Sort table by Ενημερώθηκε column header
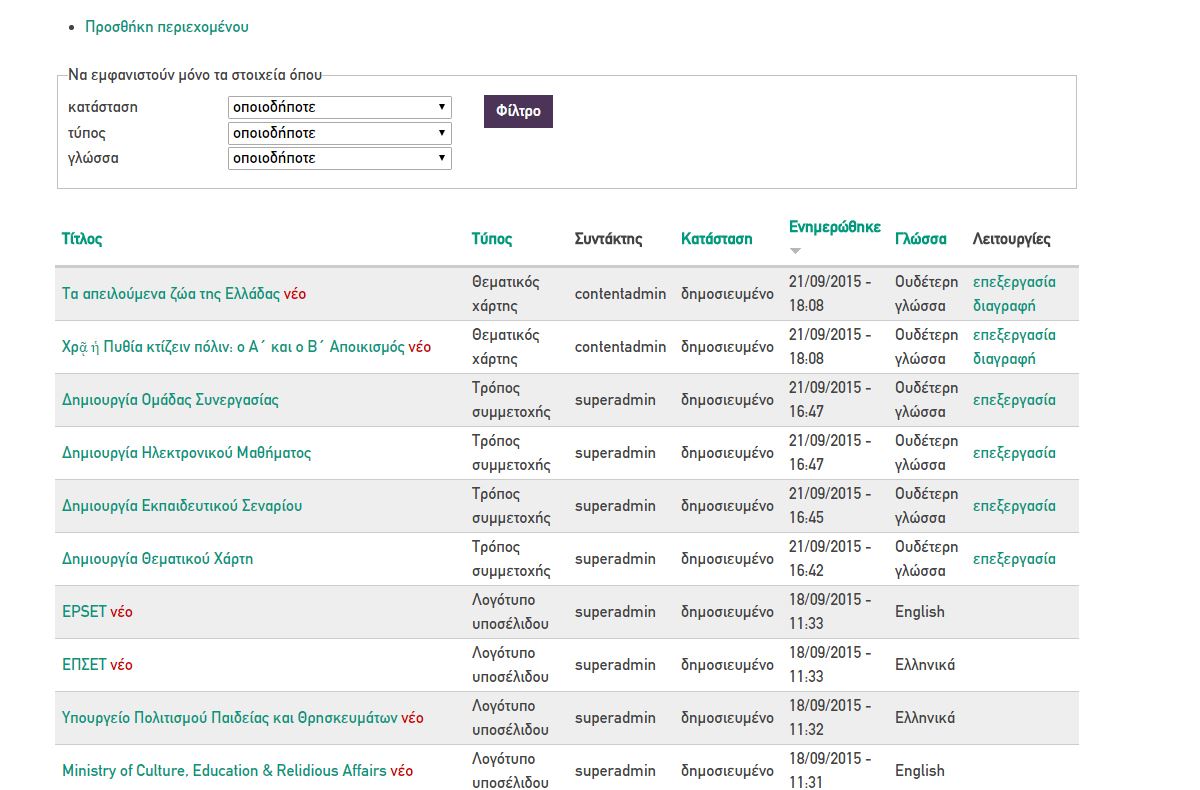The width and height of the screenshot is (1200, 790). 834,227
